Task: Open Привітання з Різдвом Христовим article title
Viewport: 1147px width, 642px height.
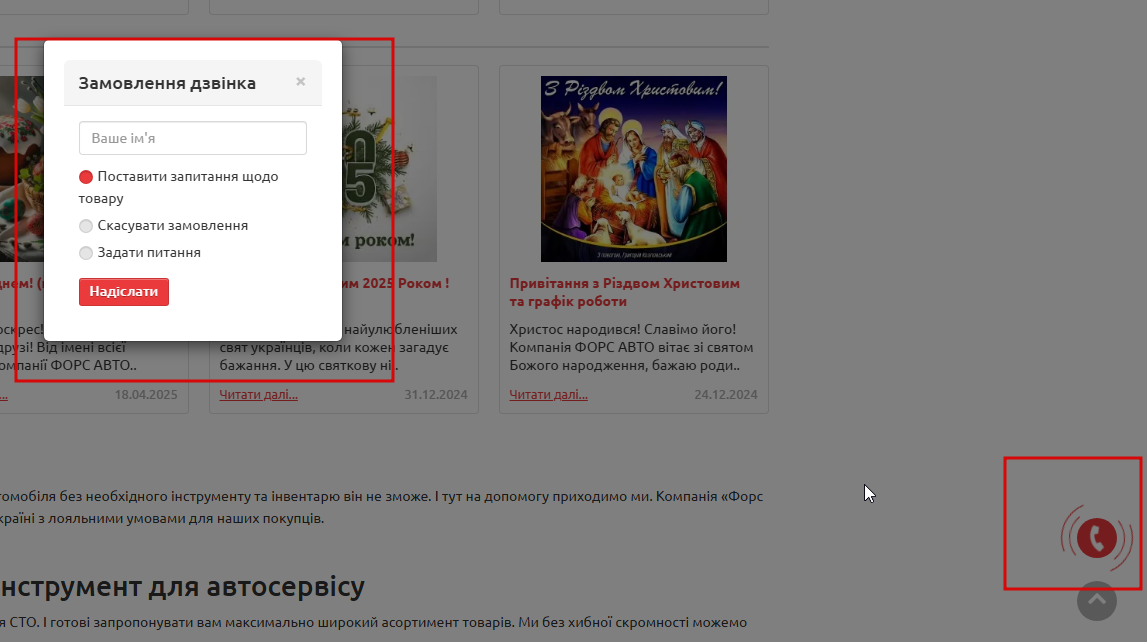Action: [625, 292]
